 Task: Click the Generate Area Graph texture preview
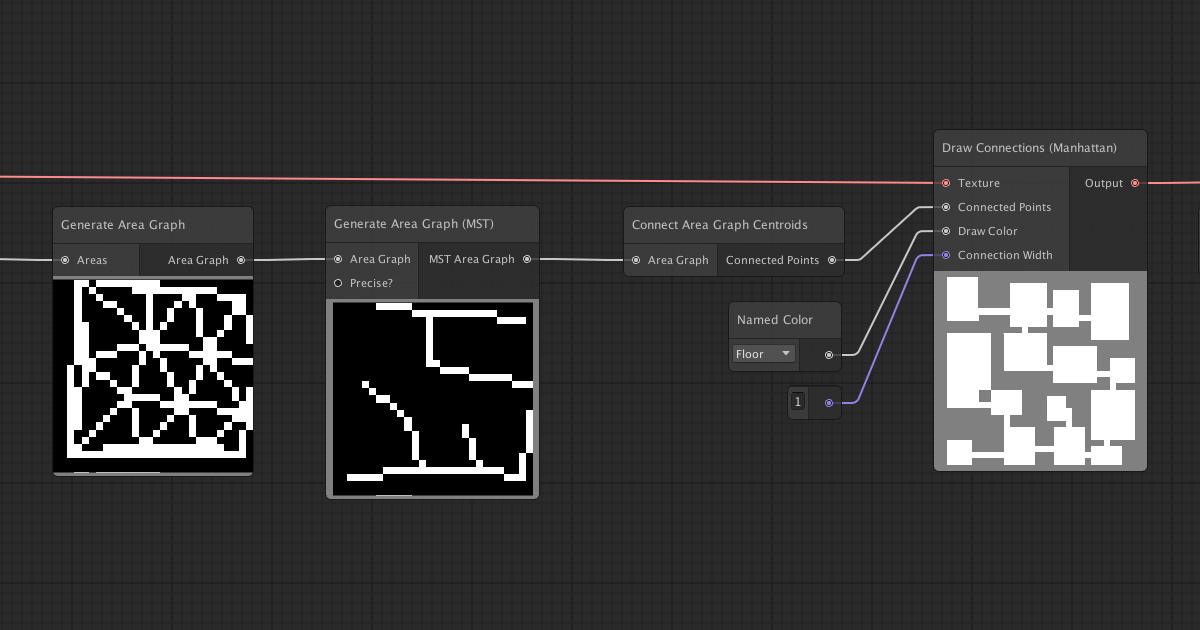(152, 375)
